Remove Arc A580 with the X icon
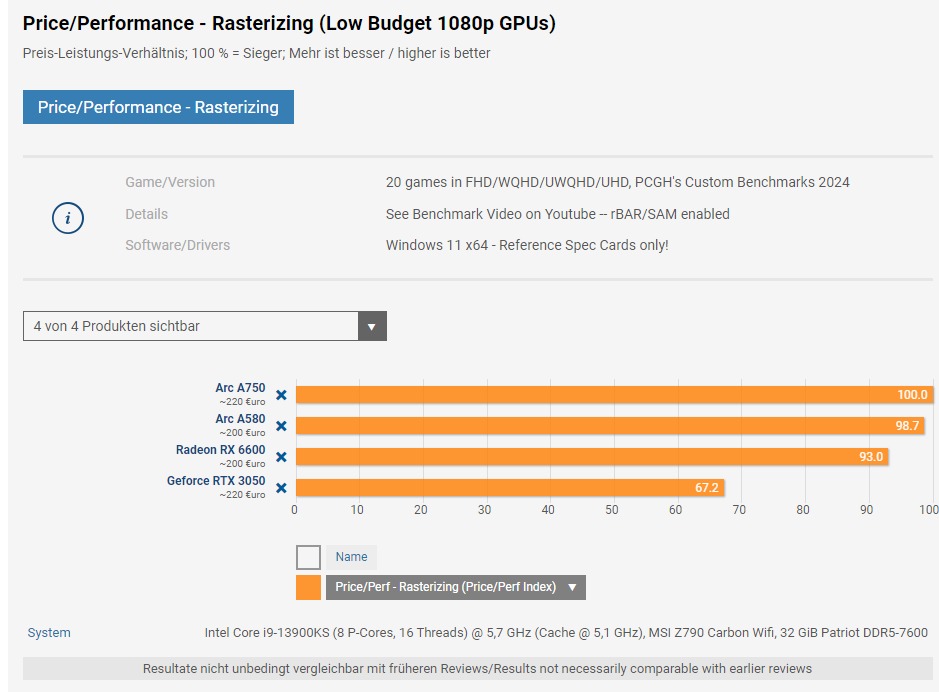Screen dimensions: 939x692 pos(281,426)
